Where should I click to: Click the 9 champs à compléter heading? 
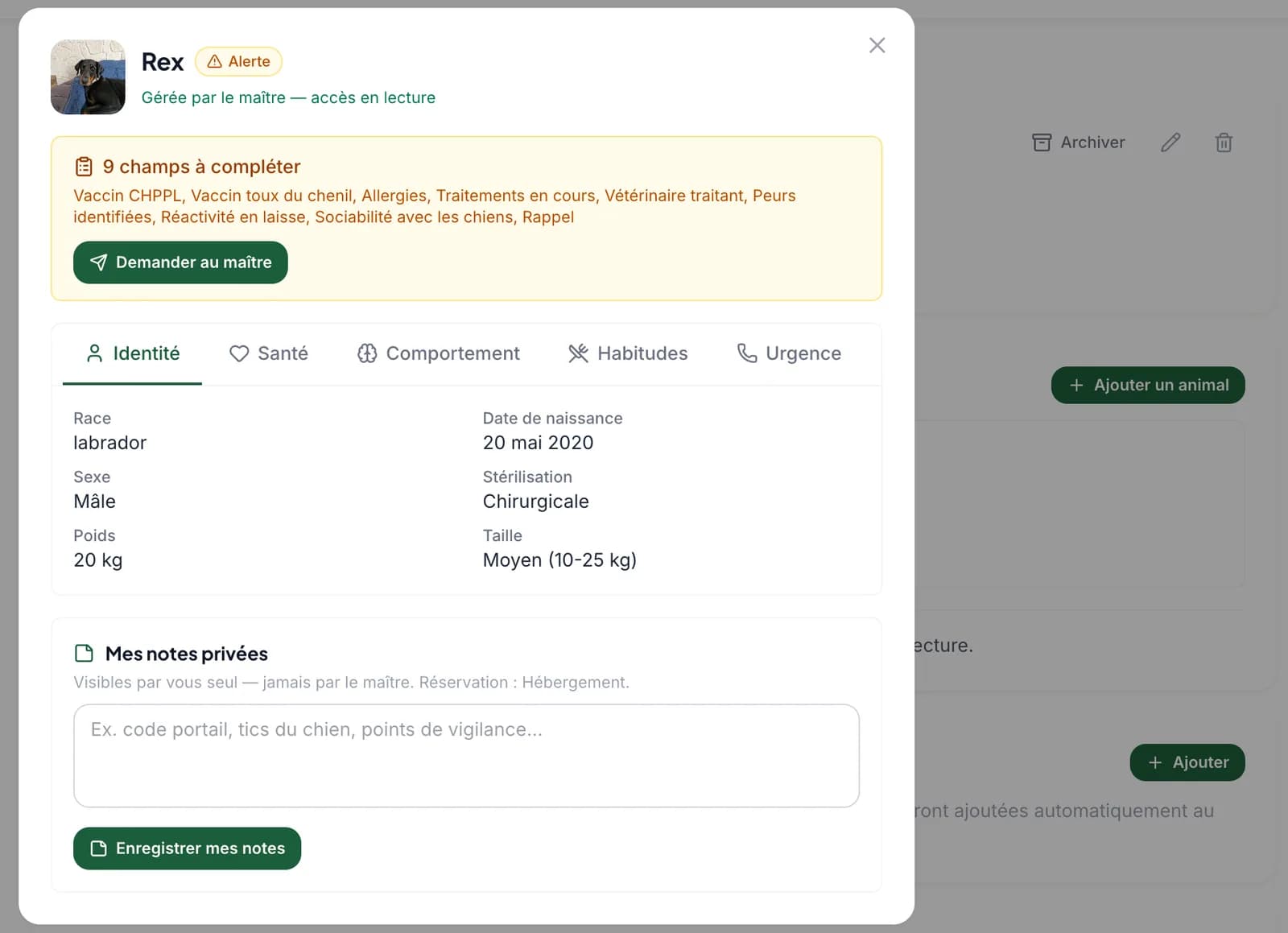(x=201, y=167)
